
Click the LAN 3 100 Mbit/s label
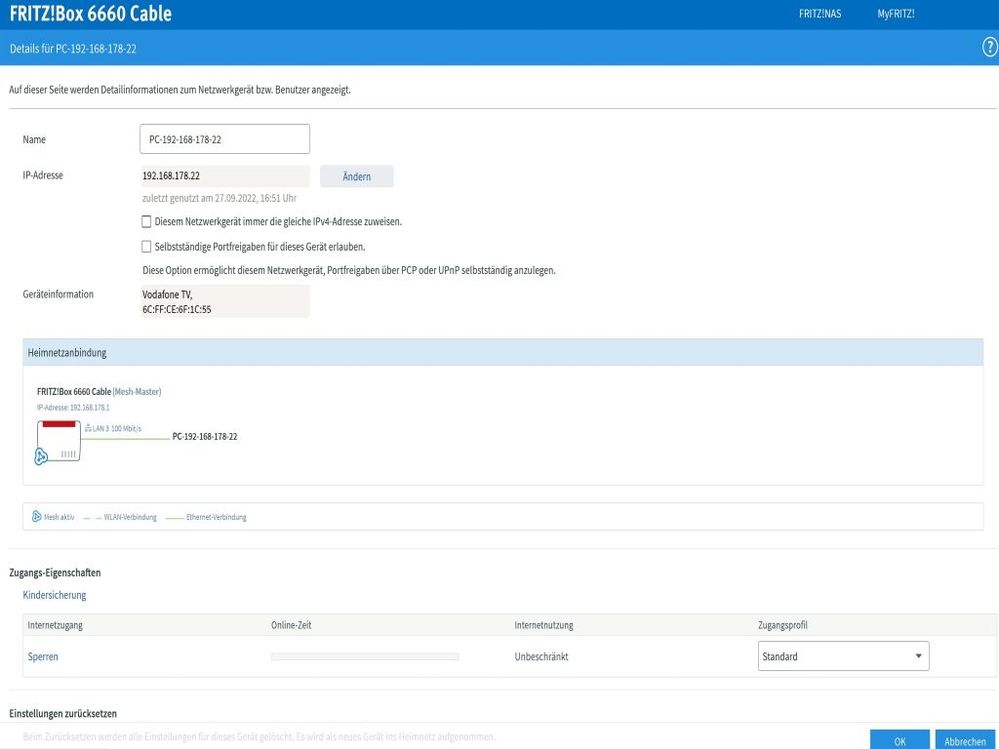pos(117,429)
